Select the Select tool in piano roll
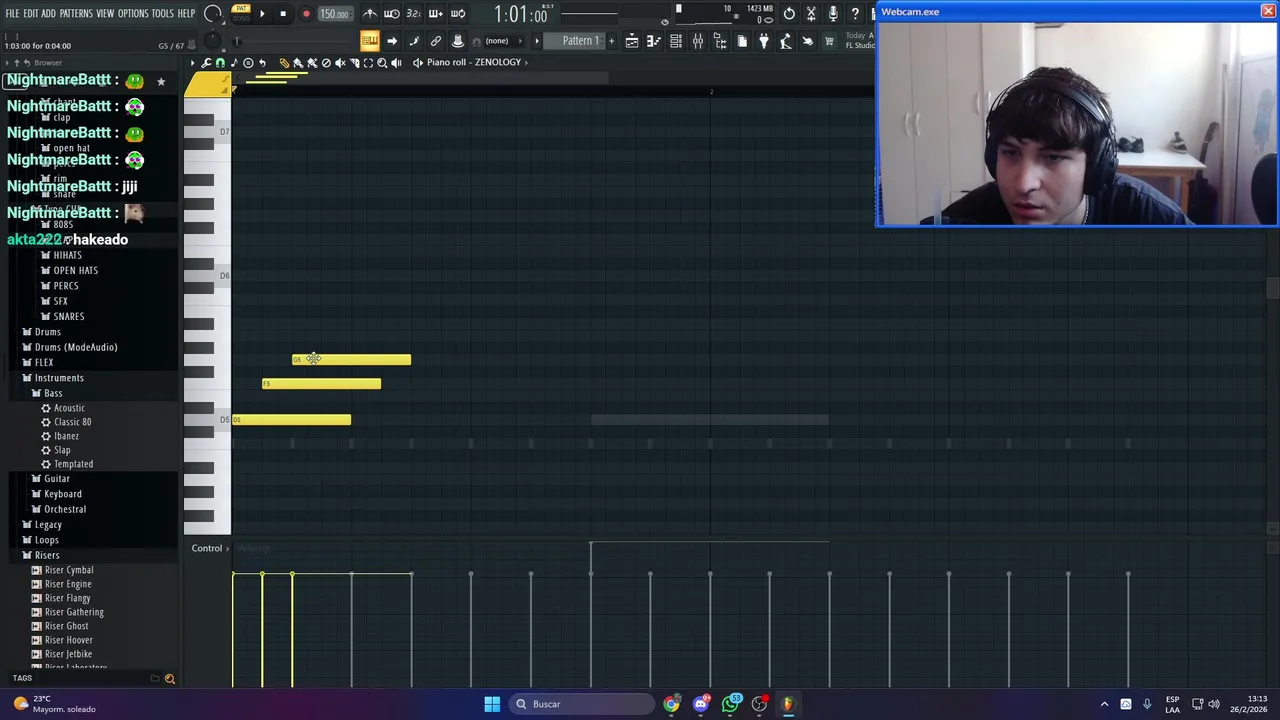1280x720 pixels. tap(368, 62)
